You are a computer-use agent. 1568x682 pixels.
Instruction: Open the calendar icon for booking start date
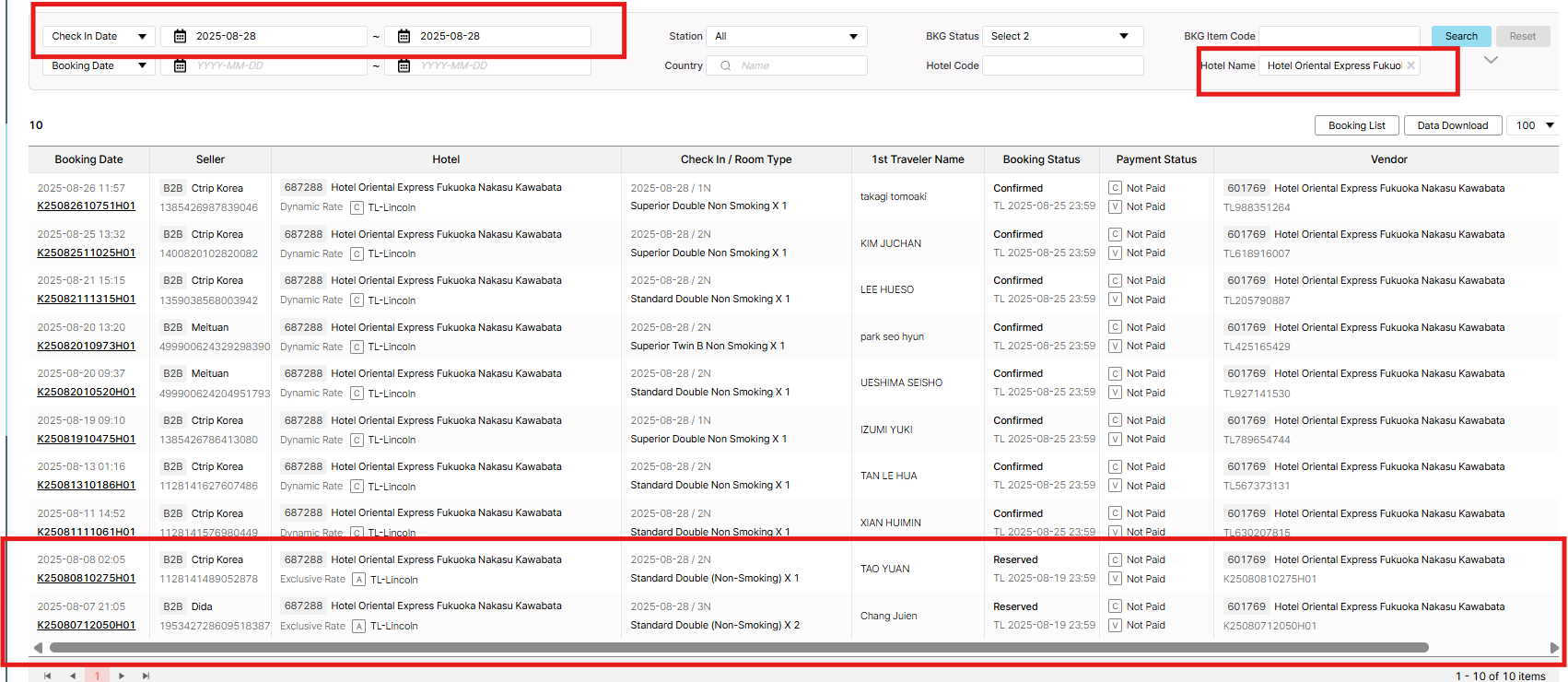[x=181, y=65]
